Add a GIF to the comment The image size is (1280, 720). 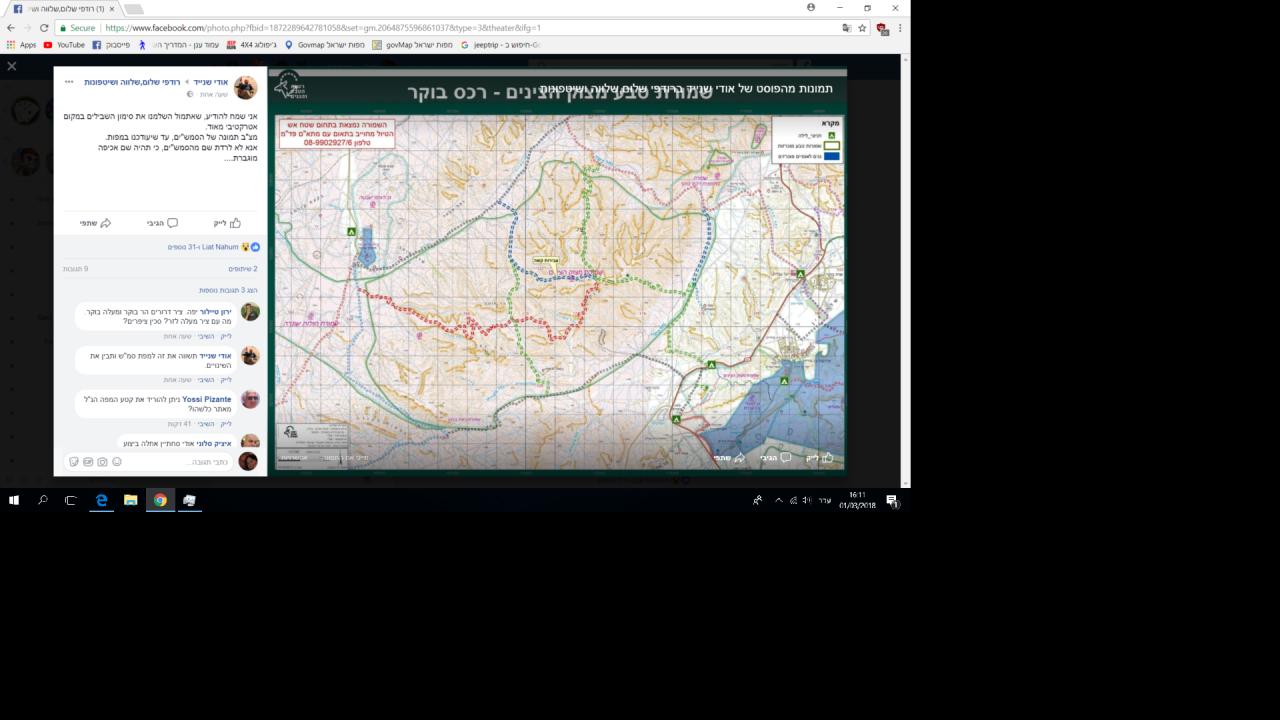[x=88, y=462]
